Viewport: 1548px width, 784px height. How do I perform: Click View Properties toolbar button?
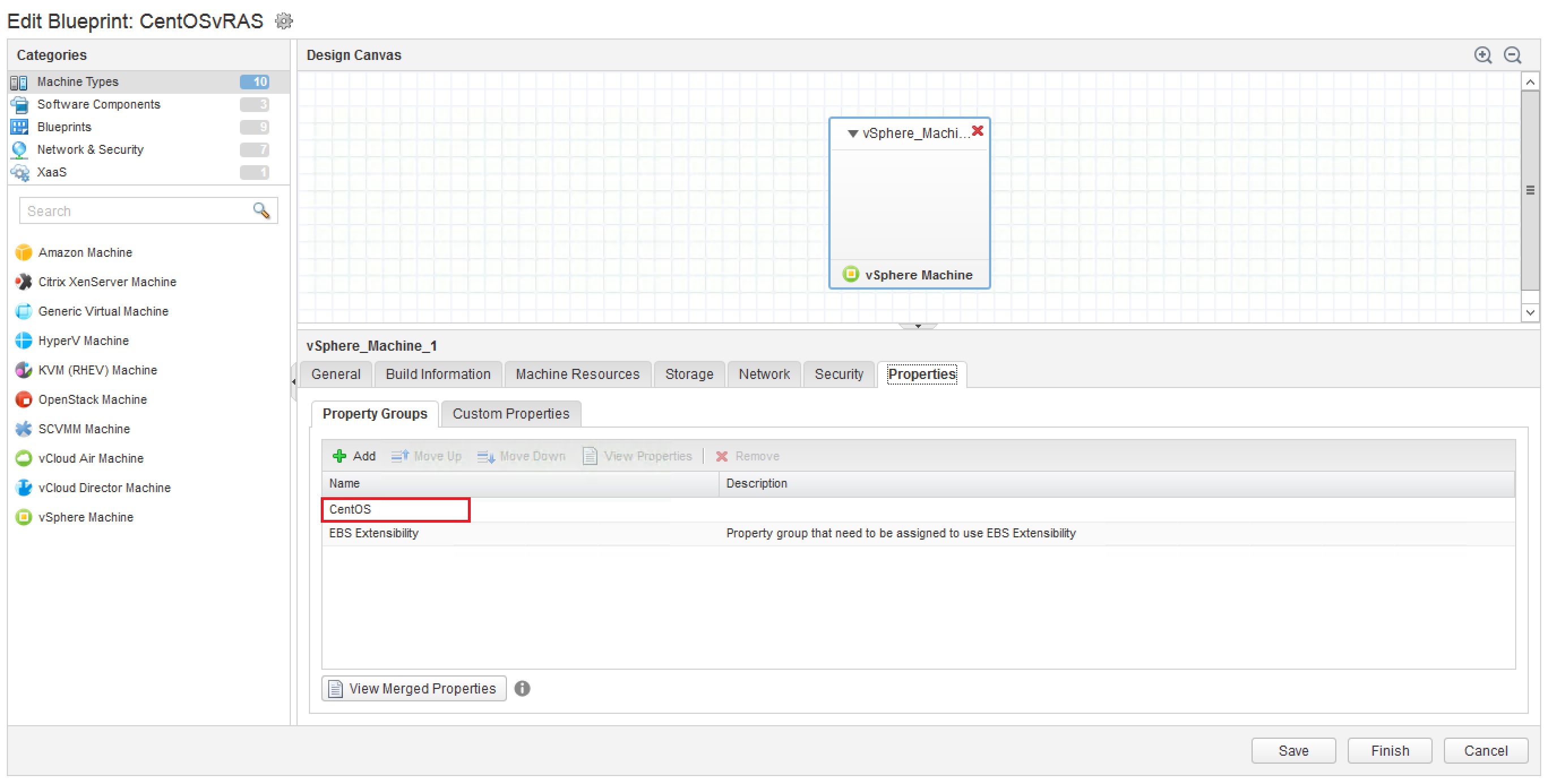click(x=637, y=456)
